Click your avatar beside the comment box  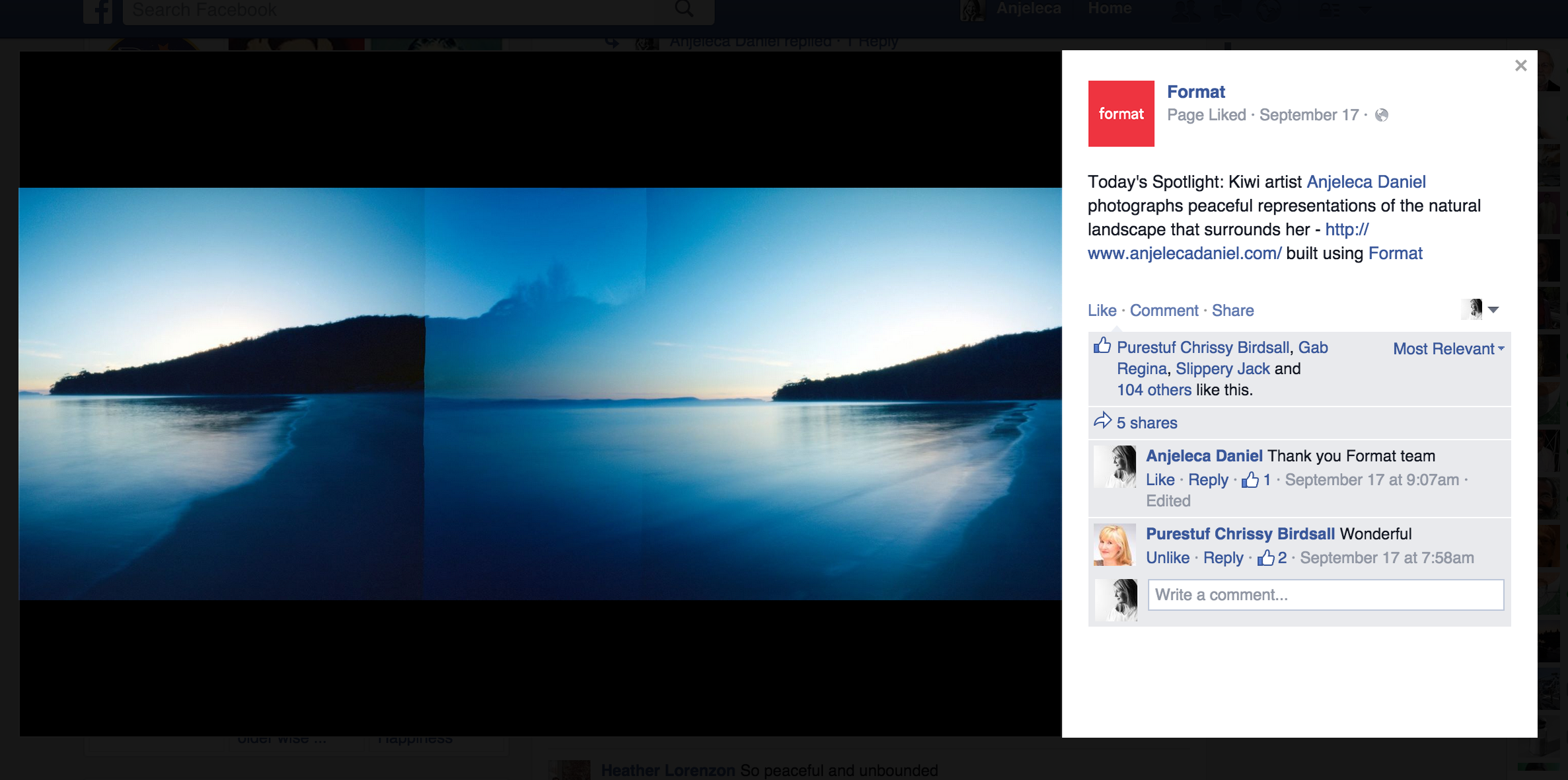[1116, 600]
